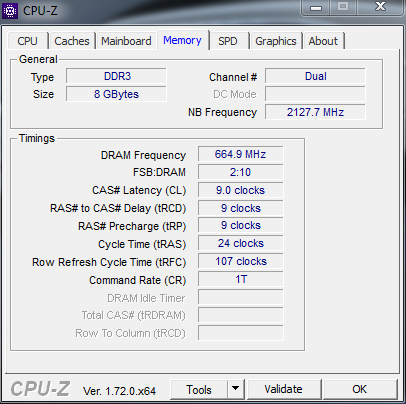
Task: Click the Dual channel value
Action: pos(315,76)
